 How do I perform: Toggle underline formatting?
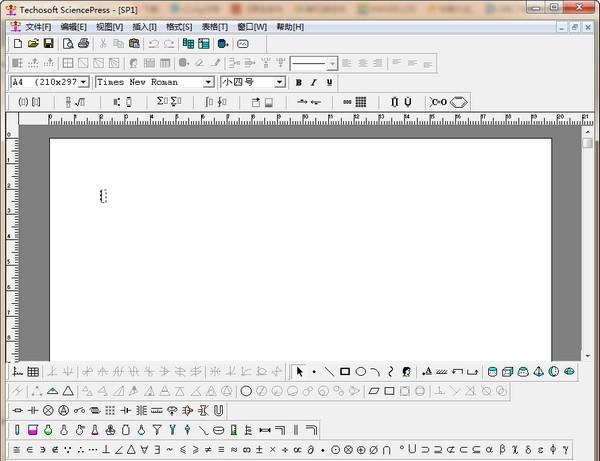coord(329,82)
